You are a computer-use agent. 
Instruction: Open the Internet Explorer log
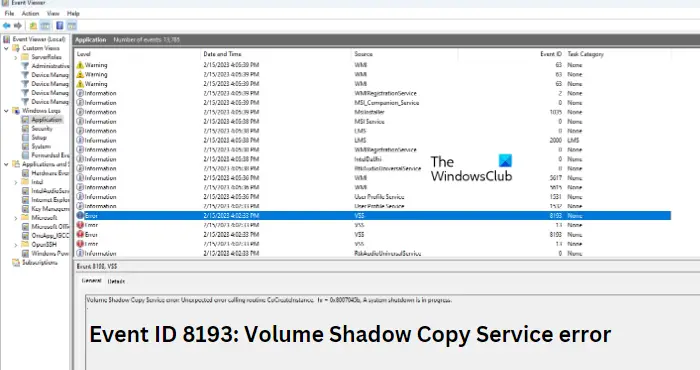click(50, 200)
